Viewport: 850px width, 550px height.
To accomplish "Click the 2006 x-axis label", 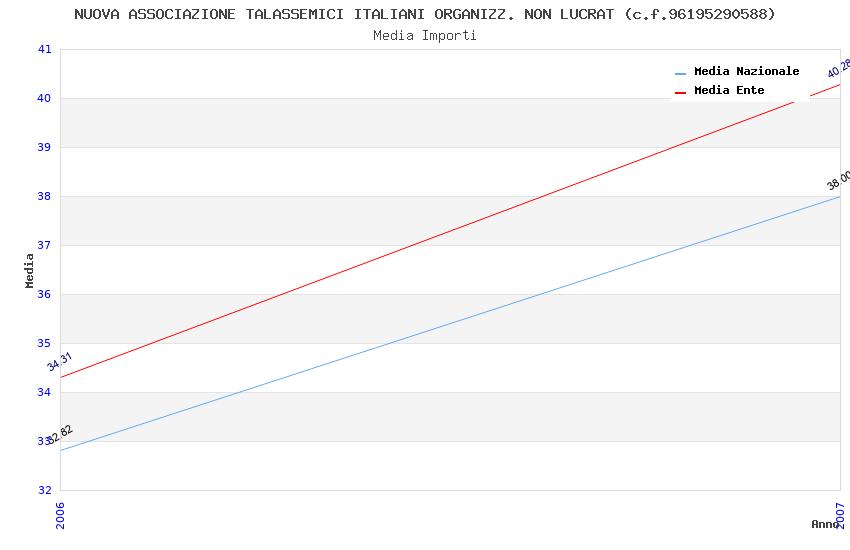I will [60, 515].
